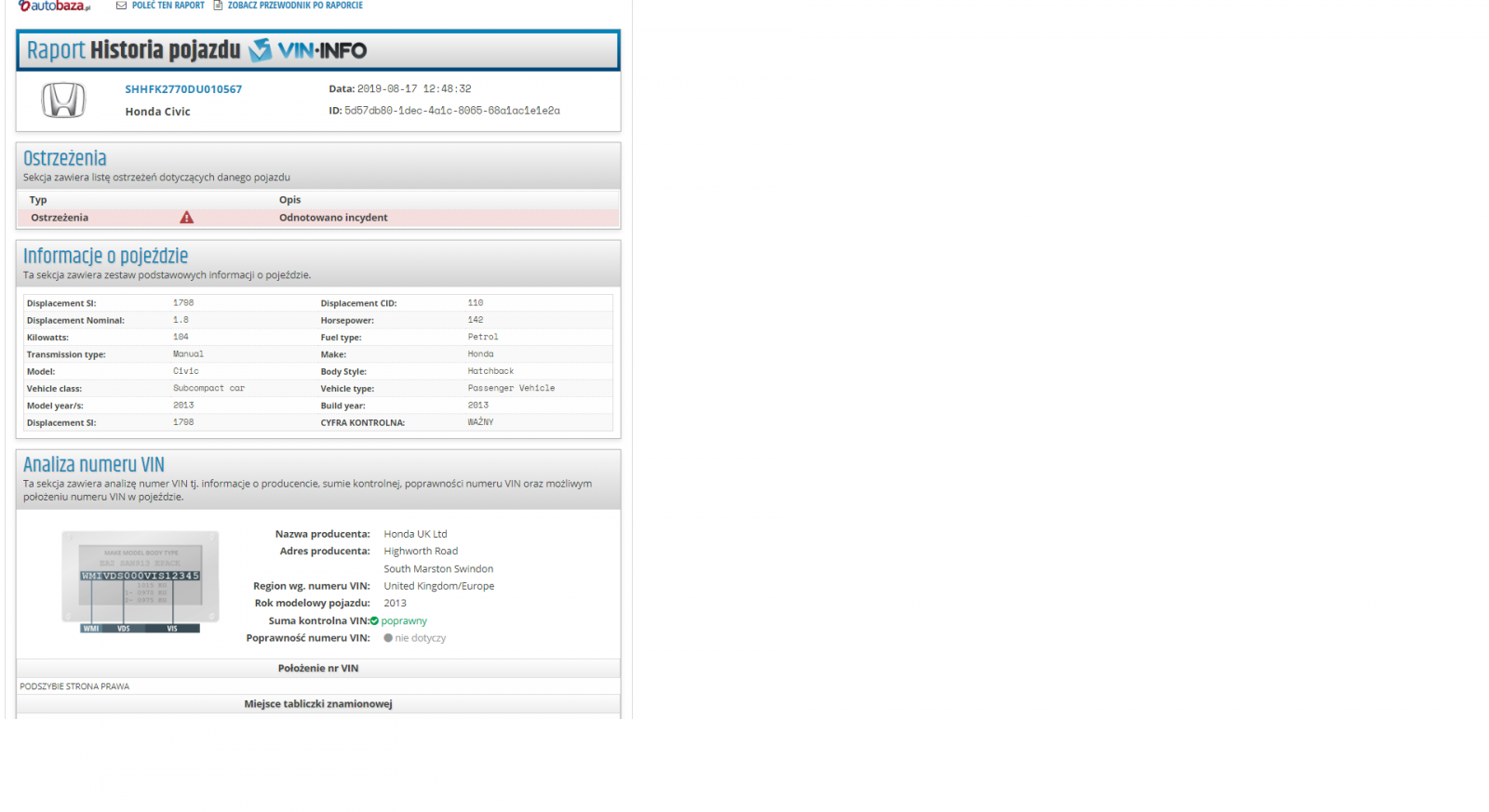Open Zobacz przewodnik po raporcie link

coord(295,6)
